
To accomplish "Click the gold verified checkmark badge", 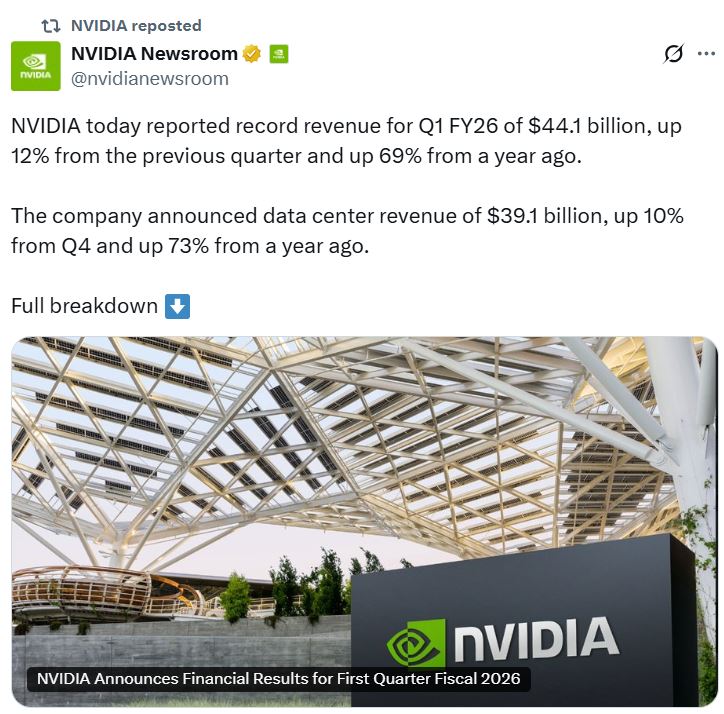I will point(252,54).
